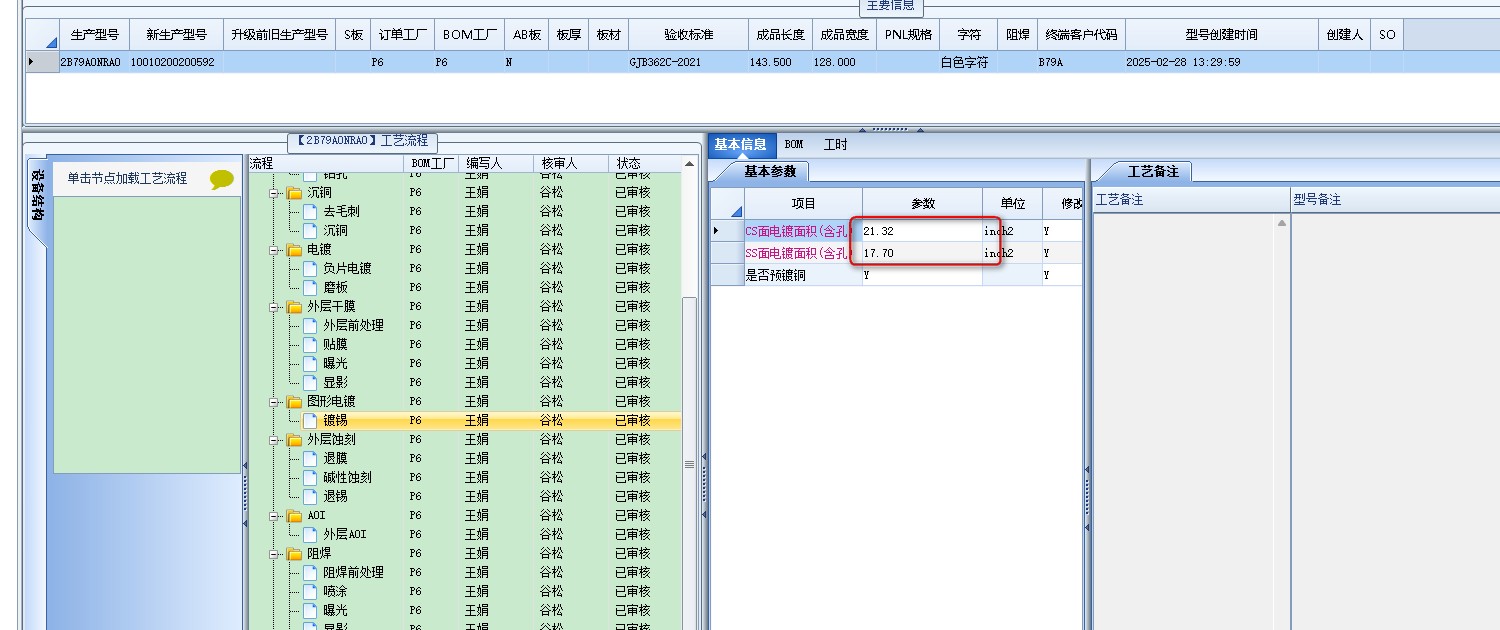The height and width of the screenshot is (630, 1500).
Task: Collapse the 图形电镀 tree node
Action: [274, 402]
